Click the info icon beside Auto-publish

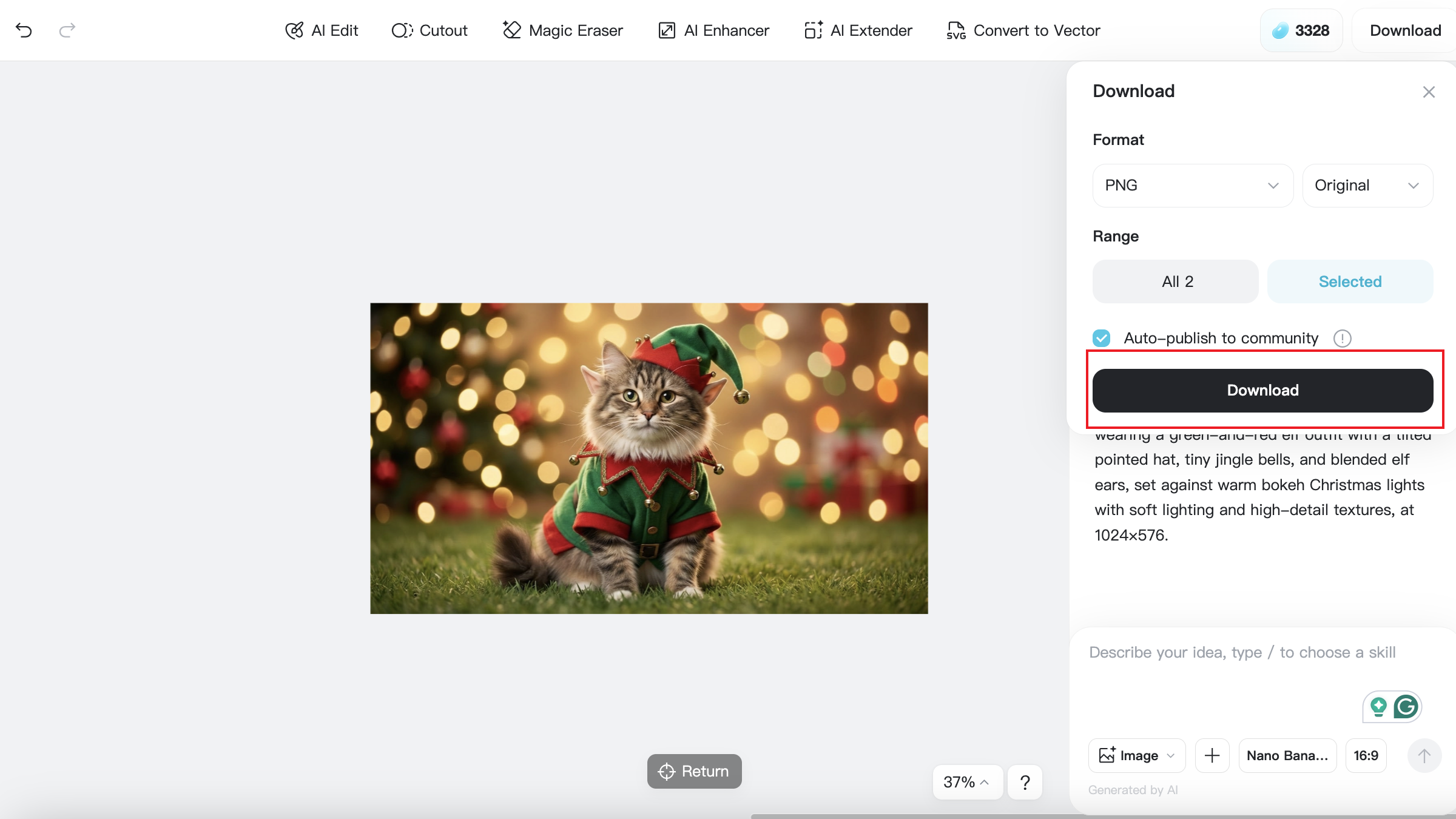tap(1342, 338)
